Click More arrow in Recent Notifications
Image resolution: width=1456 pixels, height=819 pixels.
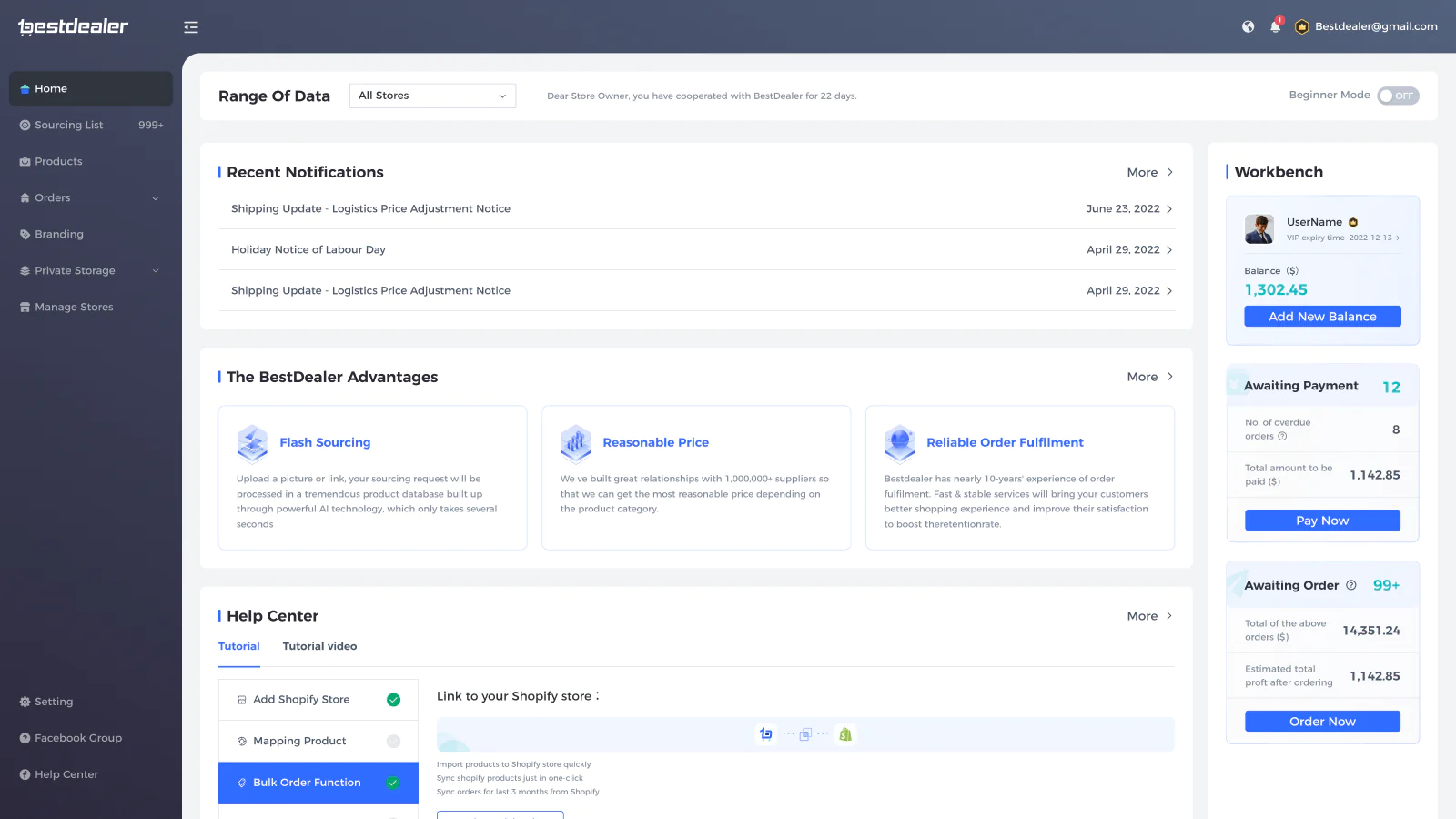1169,172
